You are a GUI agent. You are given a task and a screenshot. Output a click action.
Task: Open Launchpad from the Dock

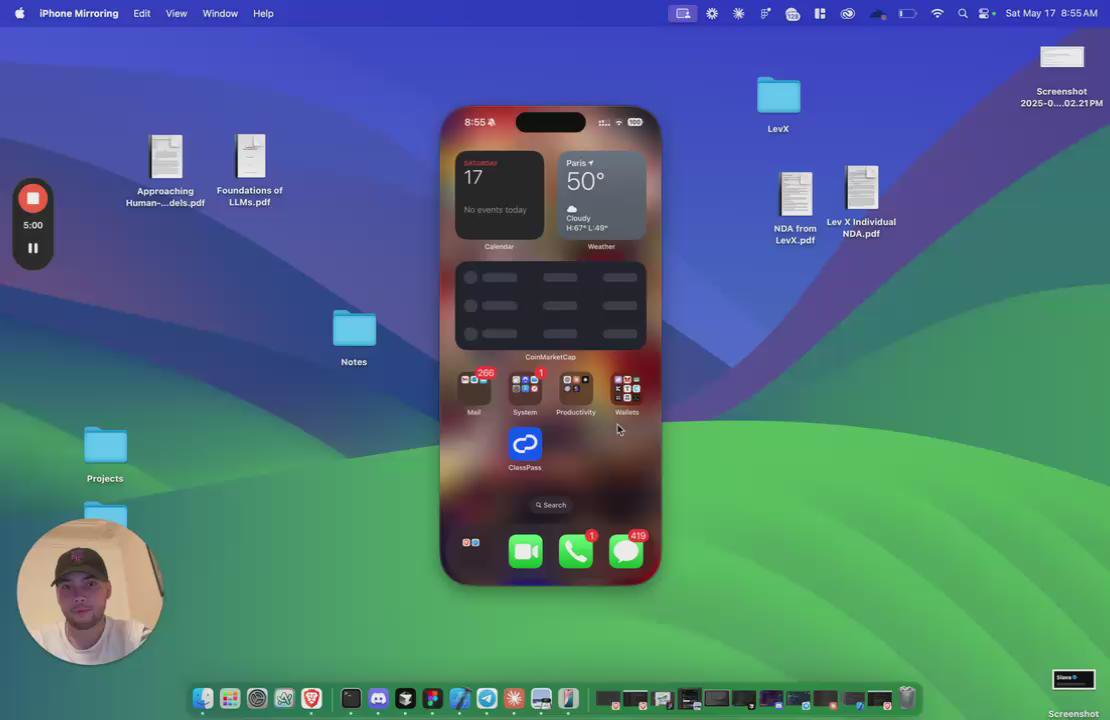pyautogui.click(x=230, y=699)
